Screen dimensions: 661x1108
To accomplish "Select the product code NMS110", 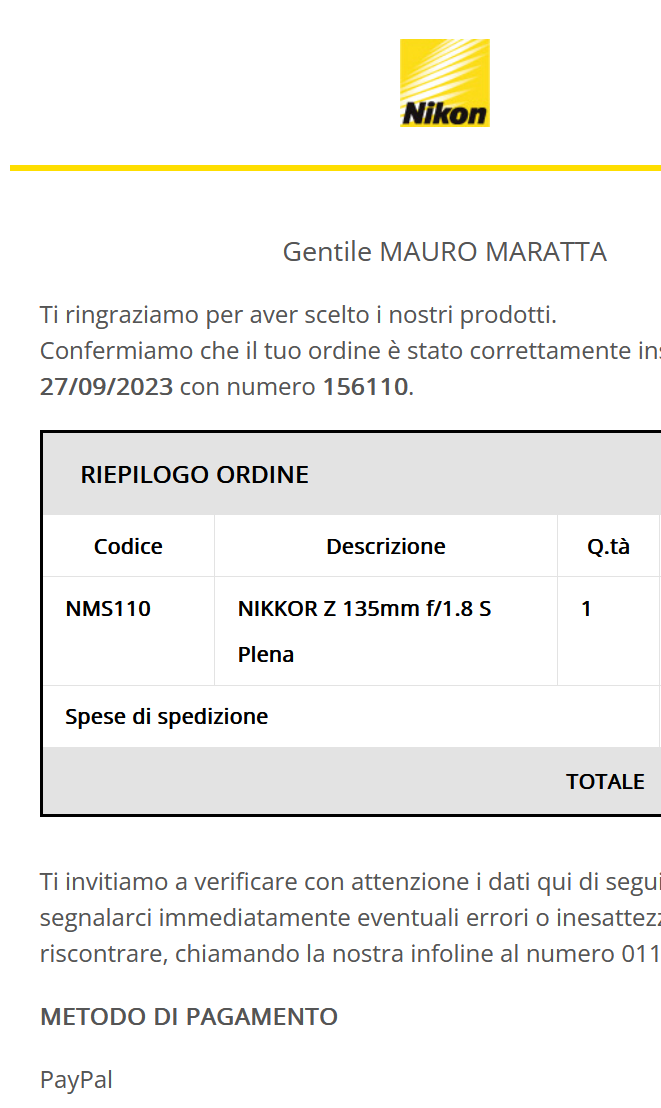I will pos(108,608).
